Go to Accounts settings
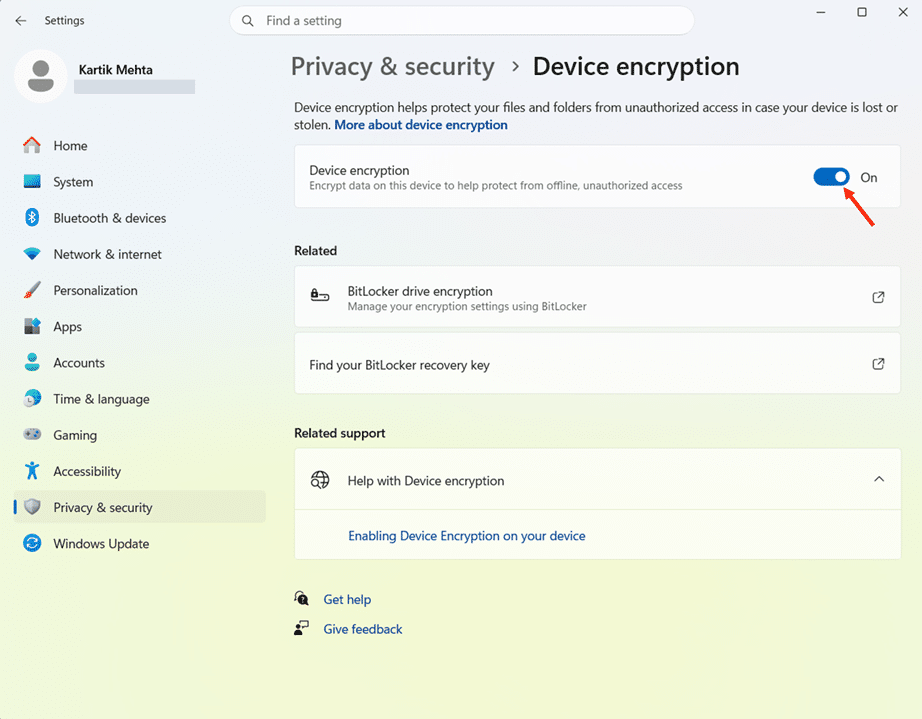 [79, 363]
